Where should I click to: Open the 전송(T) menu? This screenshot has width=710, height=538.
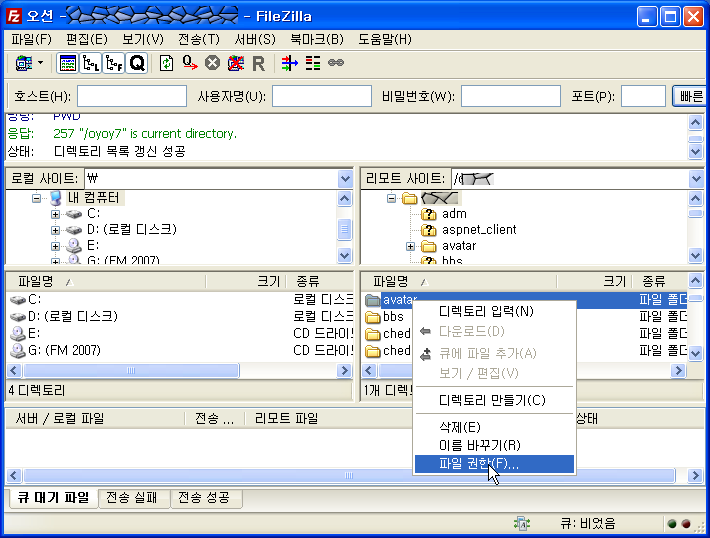pyautogui.click(x=199, y=40)
